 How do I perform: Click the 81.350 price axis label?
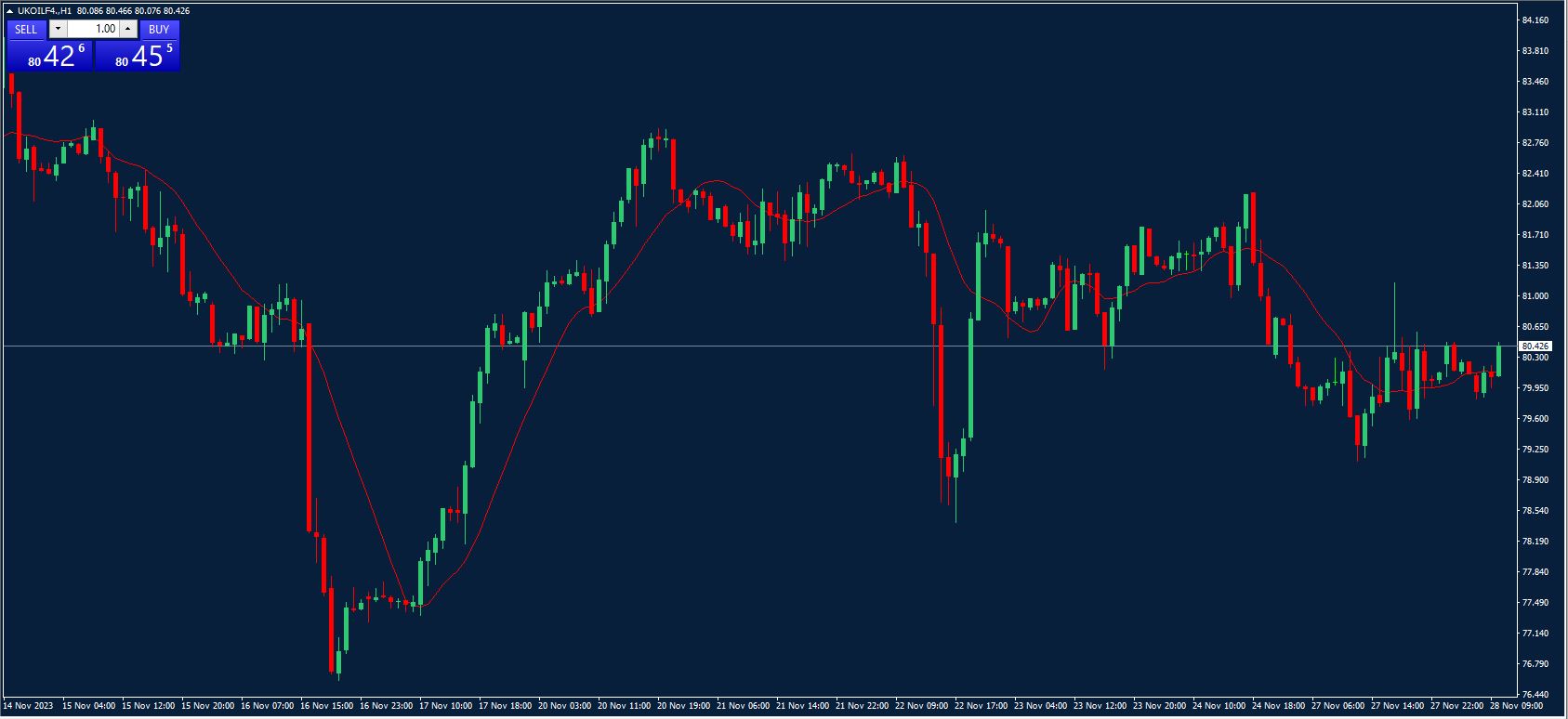click(1535, 266)
